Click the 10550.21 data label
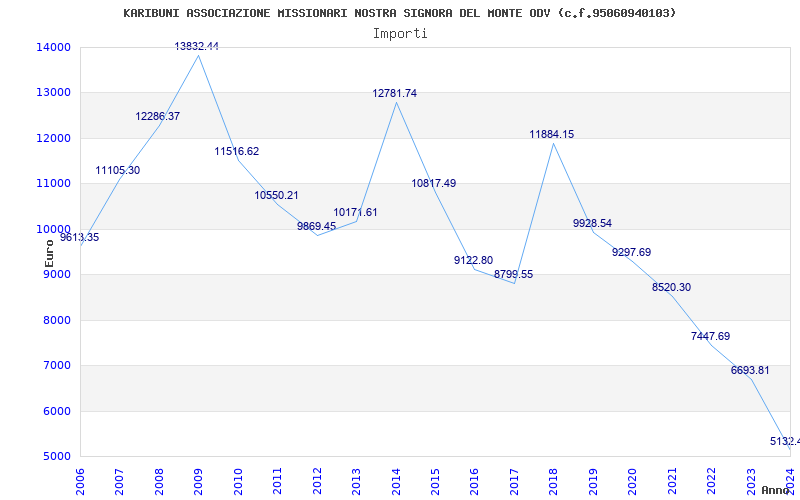 (x=277, y=195)
